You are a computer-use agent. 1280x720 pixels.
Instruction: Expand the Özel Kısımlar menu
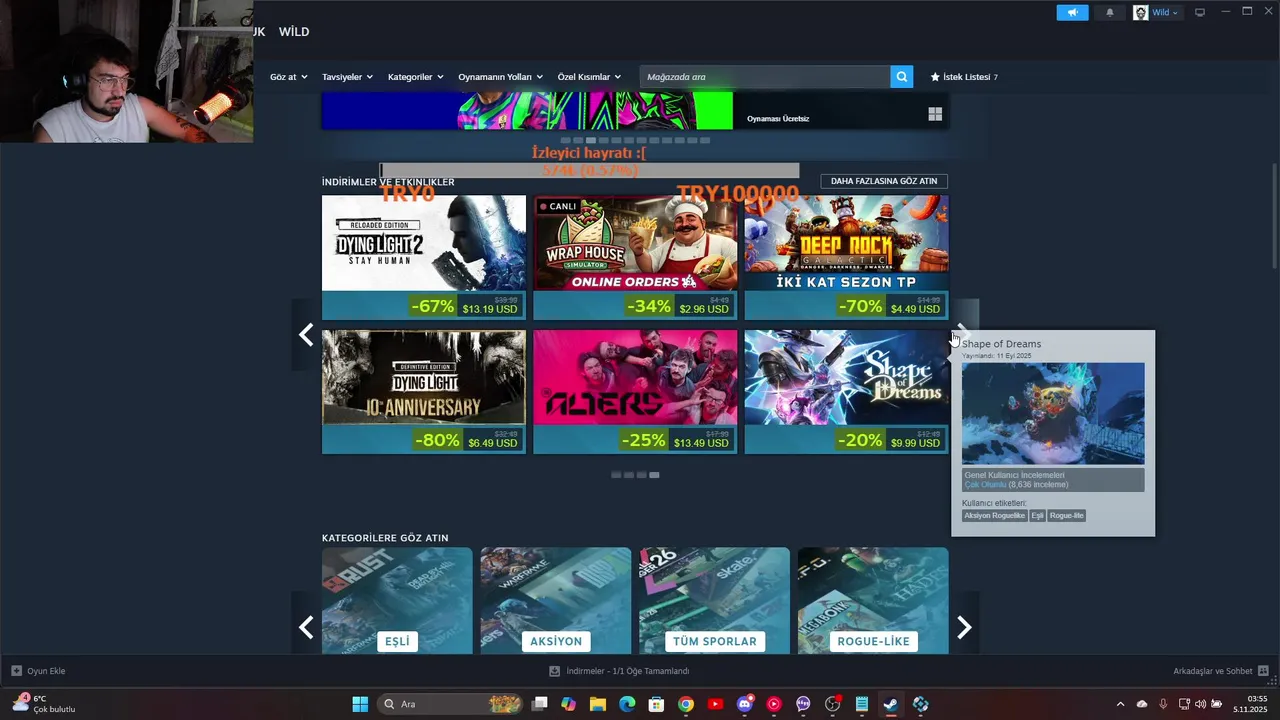click(x=589, y=77)
